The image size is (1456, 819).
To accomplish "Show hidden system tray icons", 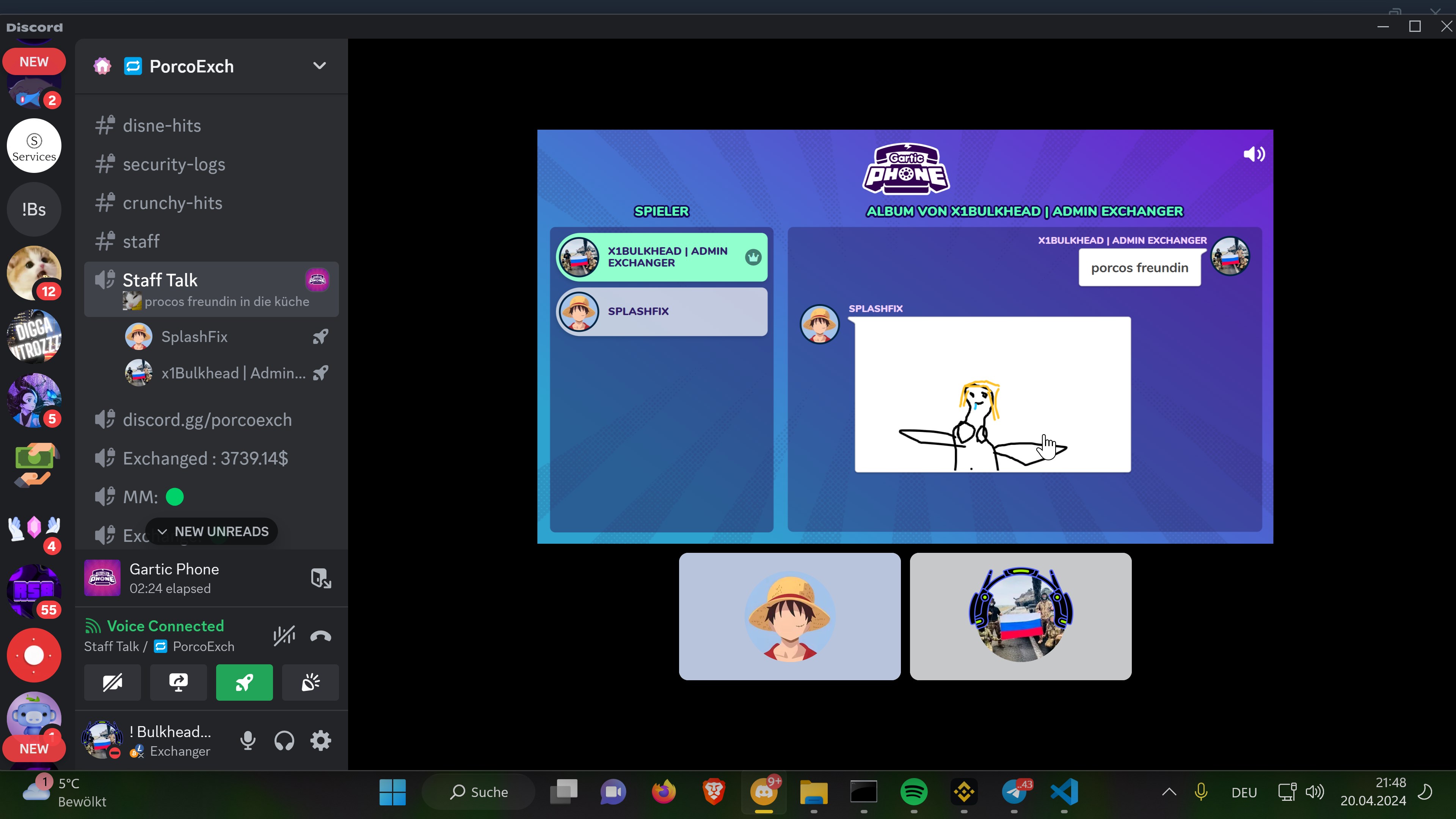I will 1169,791.
